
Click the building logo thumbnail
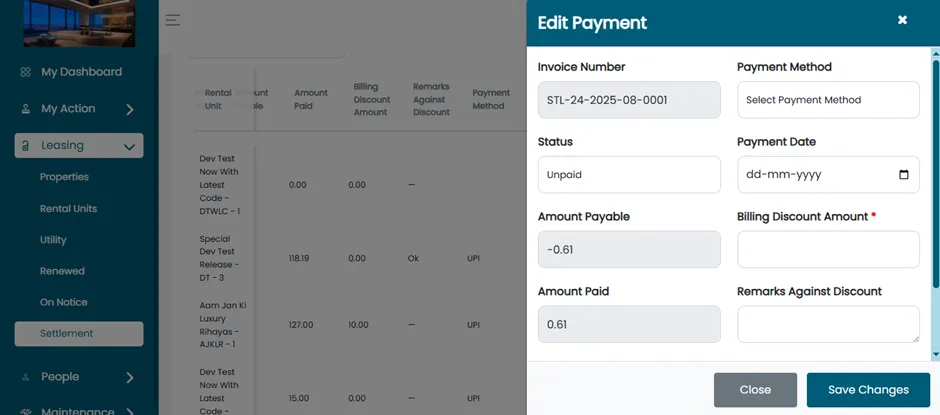point(79,23)
